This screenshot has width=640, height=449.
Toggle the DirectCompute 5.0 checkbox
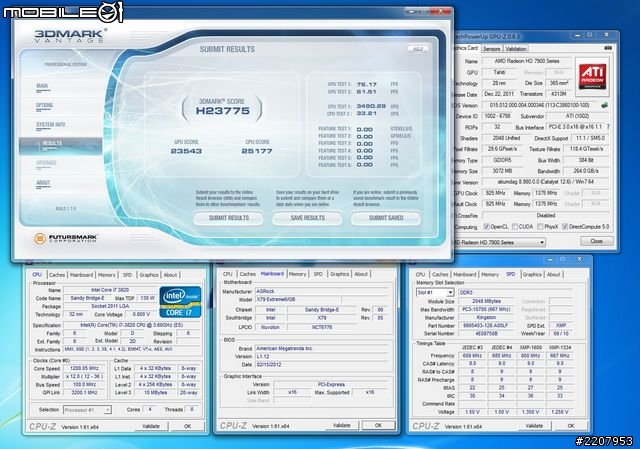(x=565, y=227)
